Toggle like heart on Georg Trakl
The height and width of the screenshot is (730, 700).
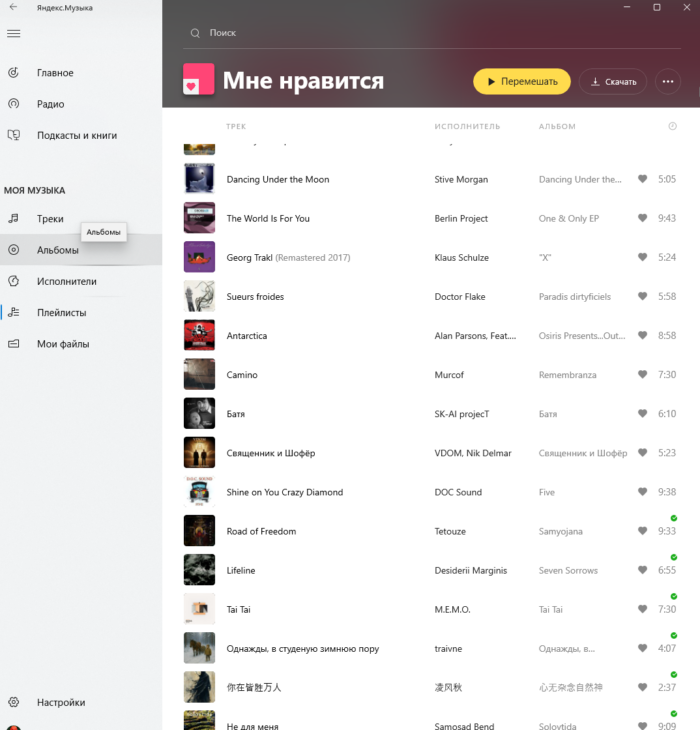(642, 257)
